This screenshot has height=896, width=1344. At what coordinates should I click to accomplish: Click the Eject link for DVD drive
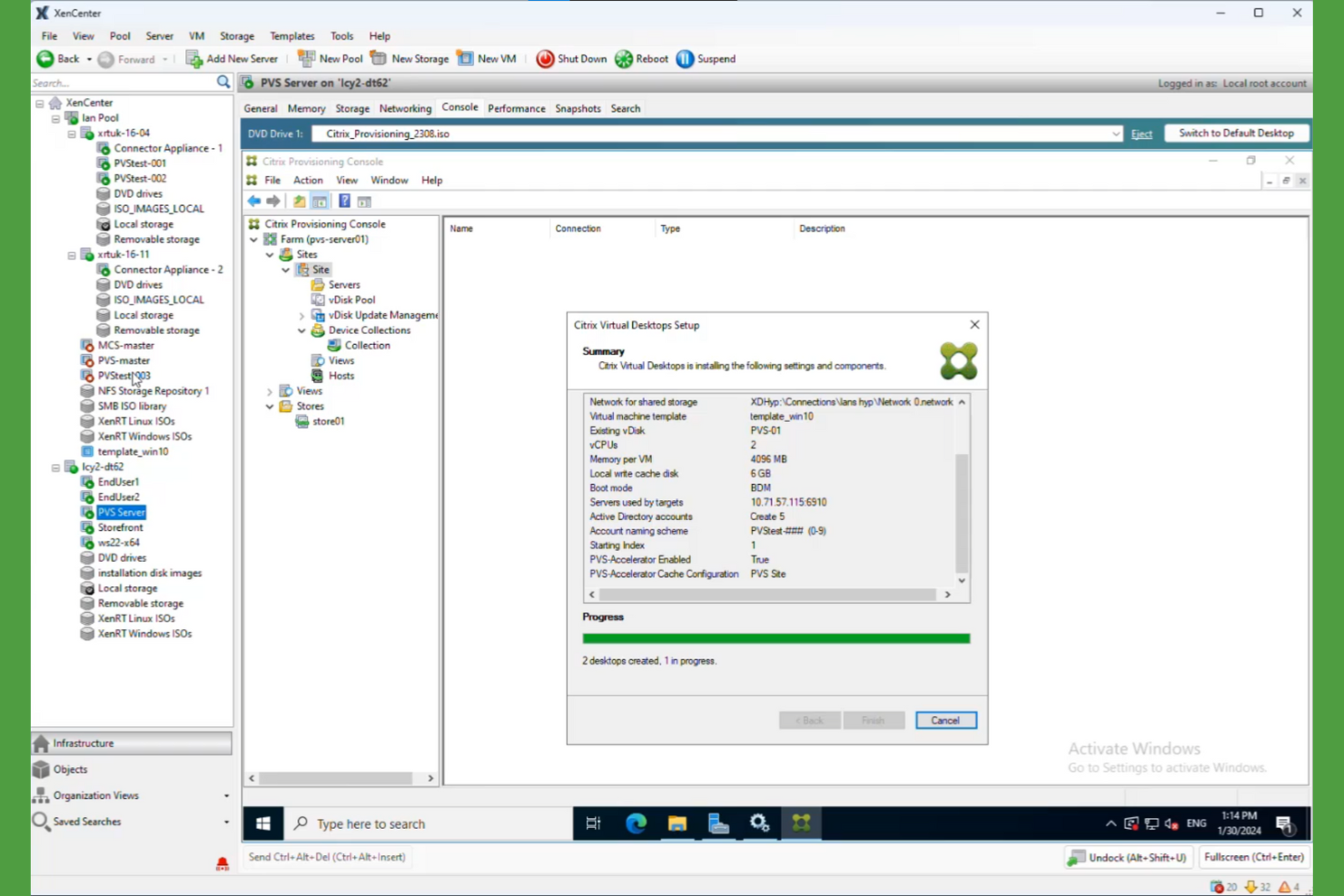[x=1141, y=134]
